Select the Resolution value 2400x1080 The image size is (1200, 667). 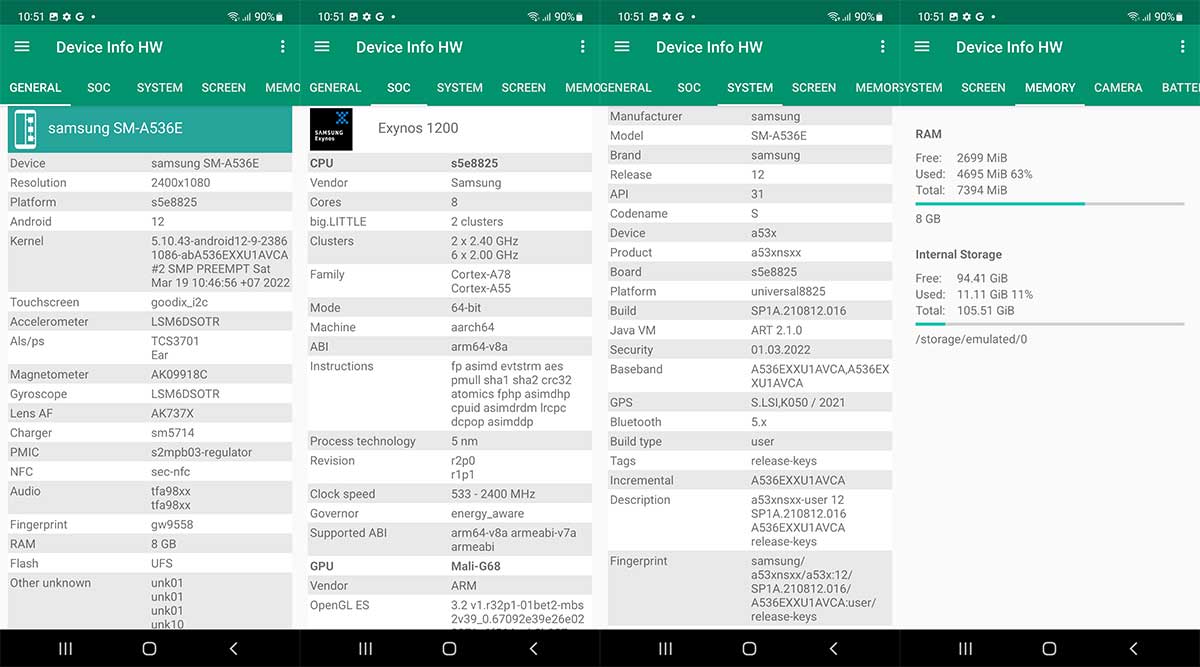[180, 183]
